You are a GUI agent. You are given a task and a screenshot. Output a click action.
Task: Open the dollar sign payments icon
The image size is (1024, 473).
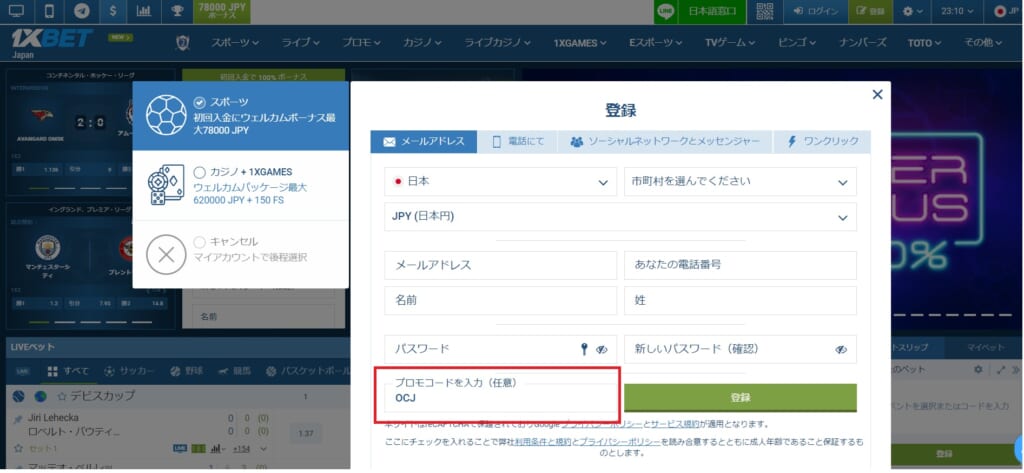tap(113, 11)
